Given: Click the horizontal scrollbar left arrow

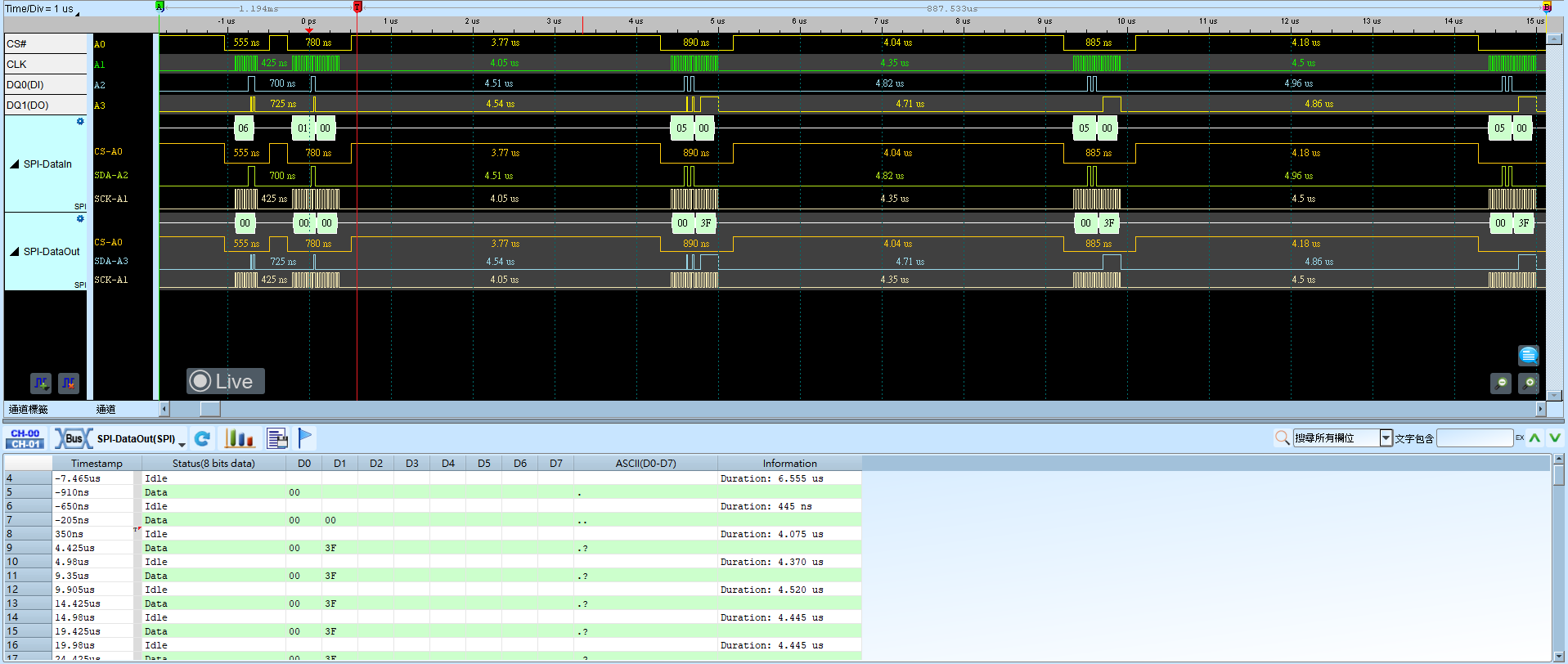Looking at the screenshot, I should [164, 409].
